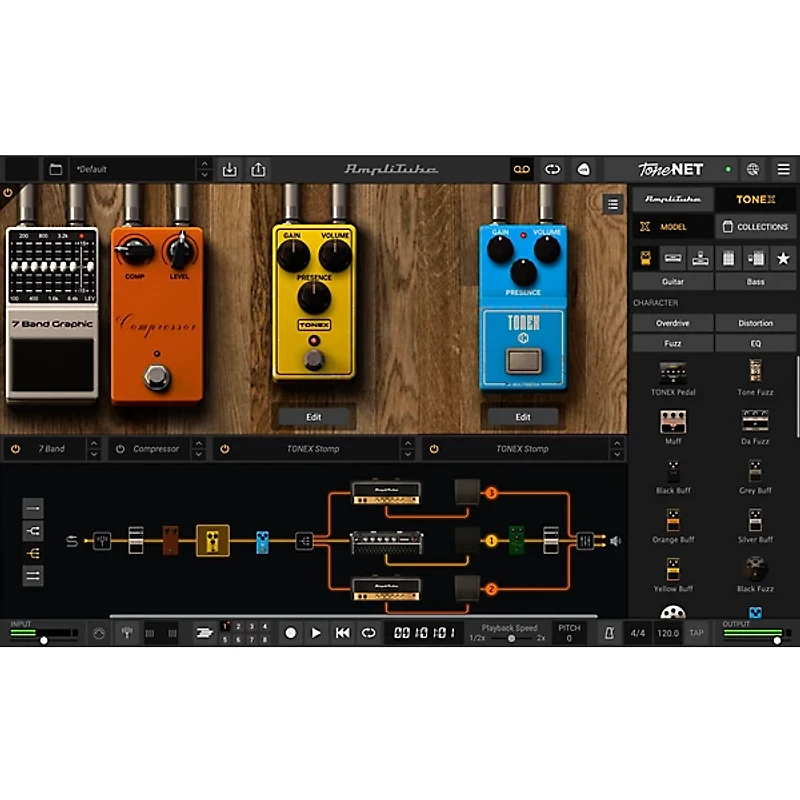Filter character by Fuzz
The image size is (800, 800).
point(673,343)
